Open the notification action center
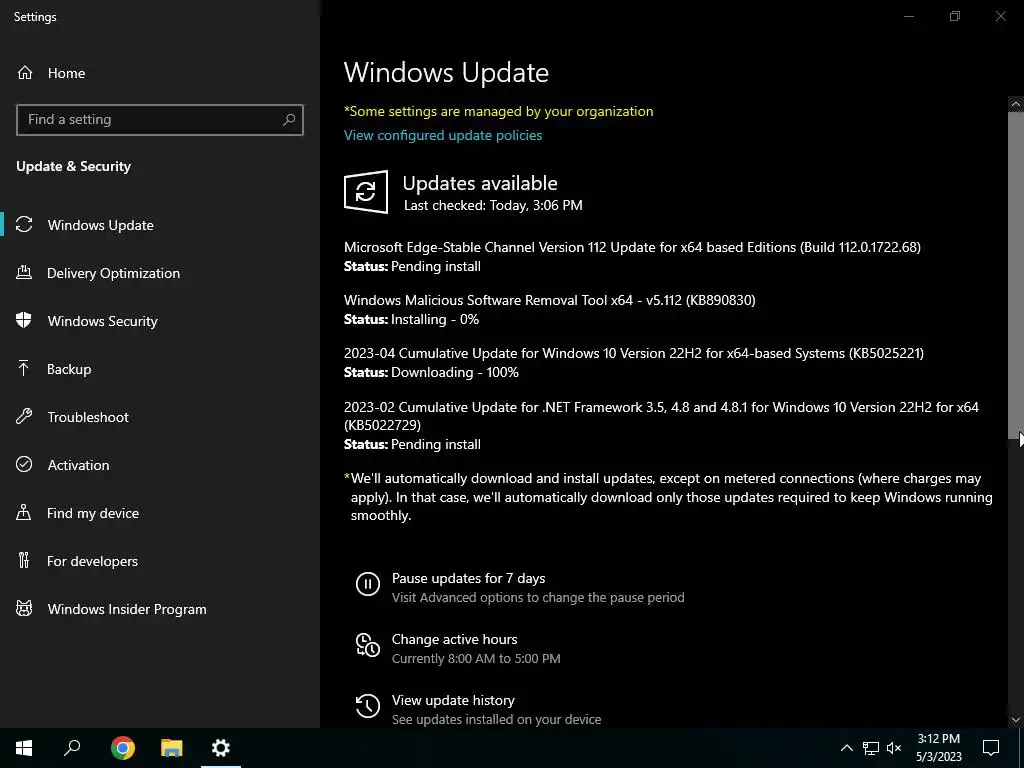Image resolution: width=1024 pixels, height=768 pixels. (x=991, y=748)
